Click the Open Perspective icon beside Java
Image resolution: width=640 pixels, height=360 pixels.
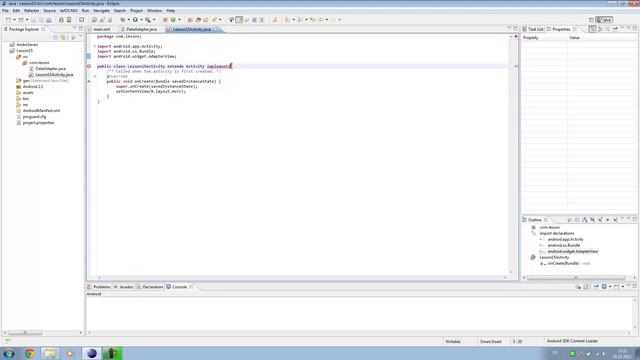(x=591, y=20)
